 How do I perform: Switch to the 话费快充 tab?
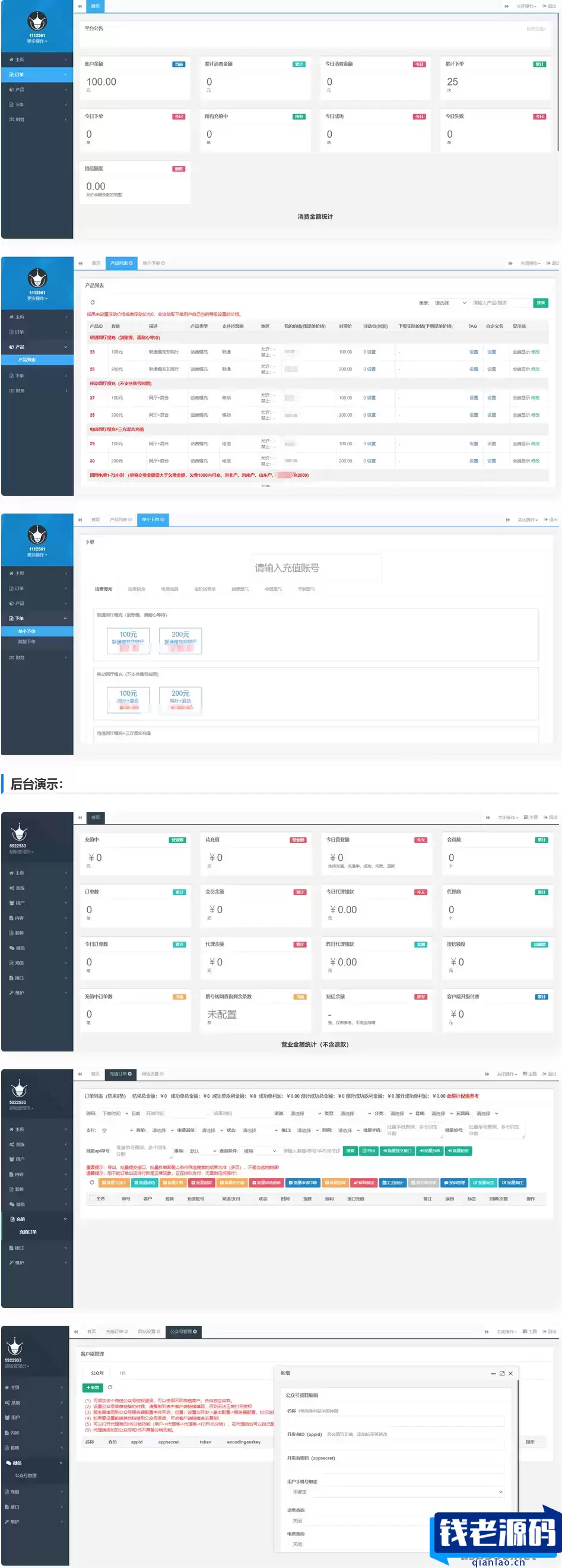pos(137,588)
